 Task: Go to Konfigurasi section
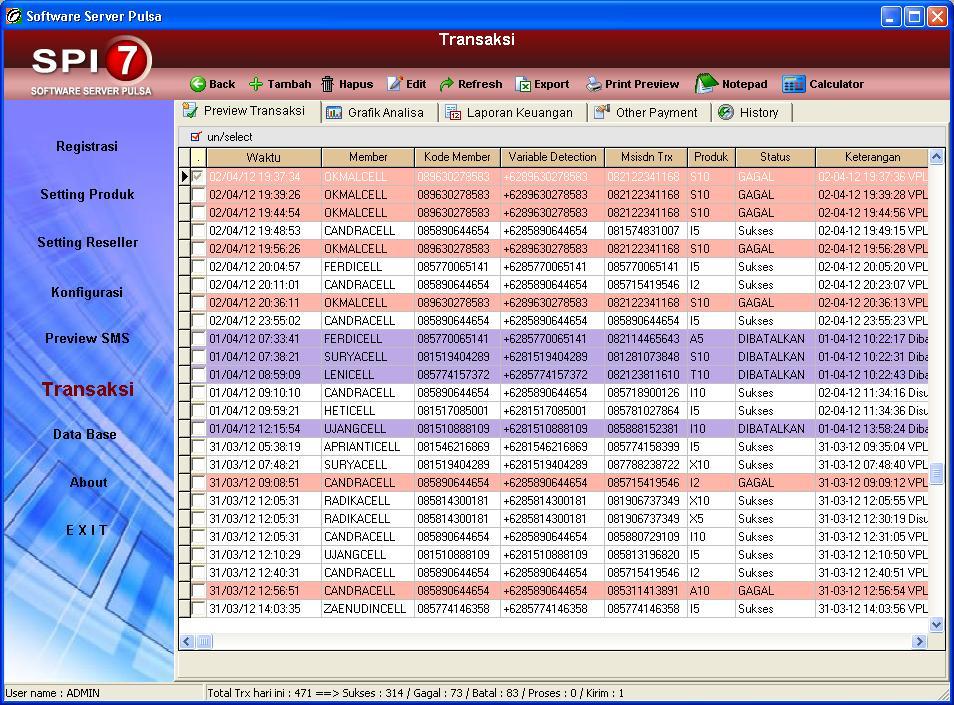click(87, 292)
